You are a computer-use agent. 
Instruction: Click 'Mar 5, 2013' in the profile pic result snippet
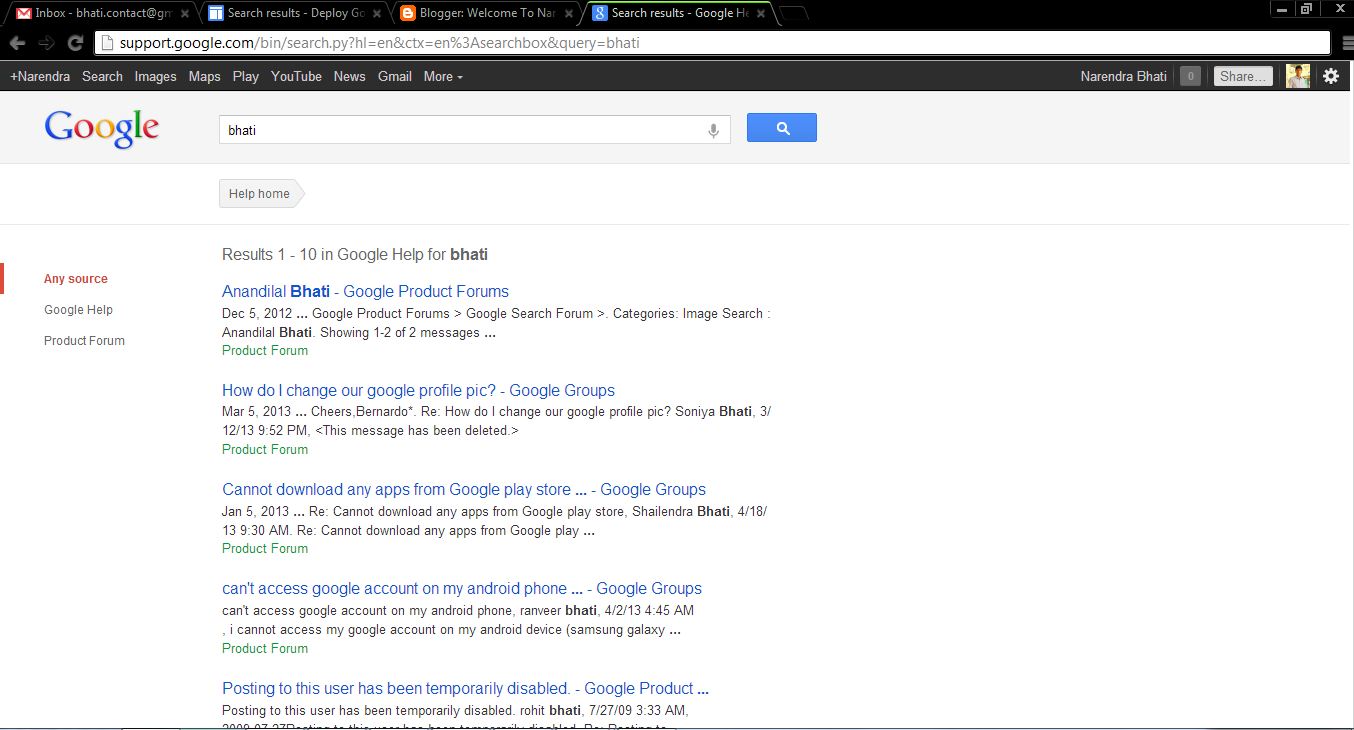pyautogui.click(x=257, y=411)
